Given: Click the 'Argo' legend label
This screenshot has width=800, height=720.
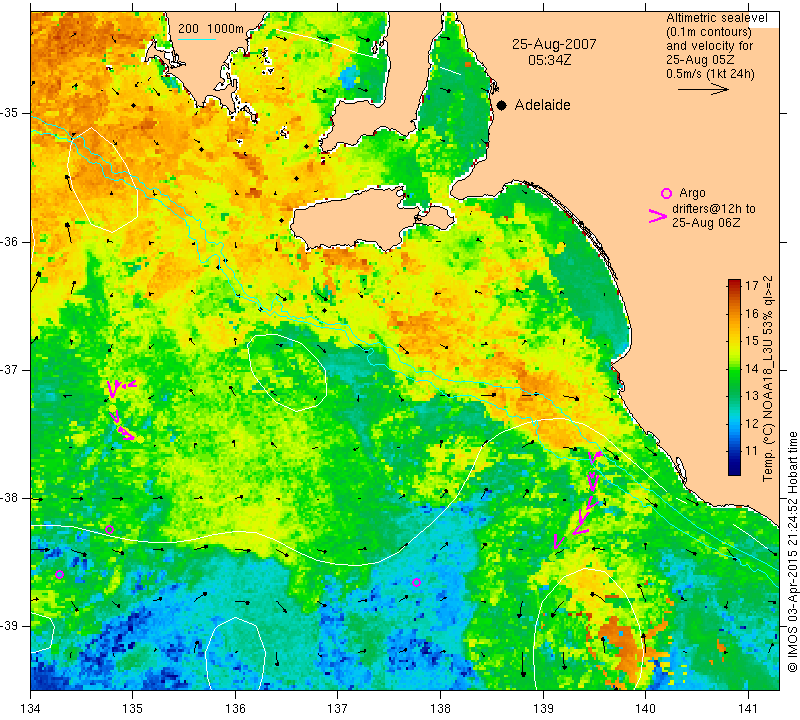Looking at the screenshot, I should pyautogui.click(x=692, y=193).
